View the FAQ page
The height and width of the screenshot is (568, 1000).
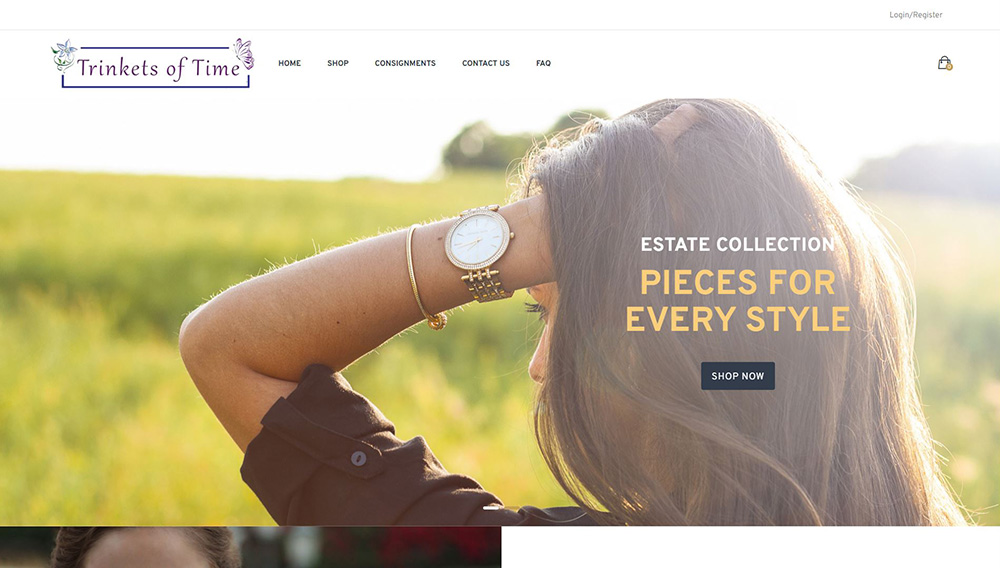[543, 63]
